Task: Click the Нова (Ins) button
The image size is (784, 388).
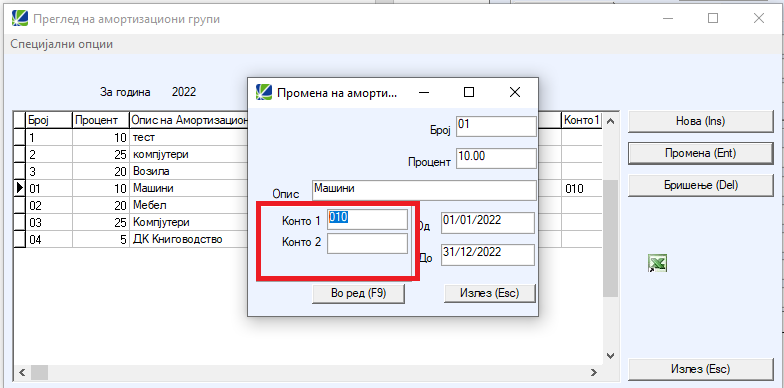Action: coord(700,122)
